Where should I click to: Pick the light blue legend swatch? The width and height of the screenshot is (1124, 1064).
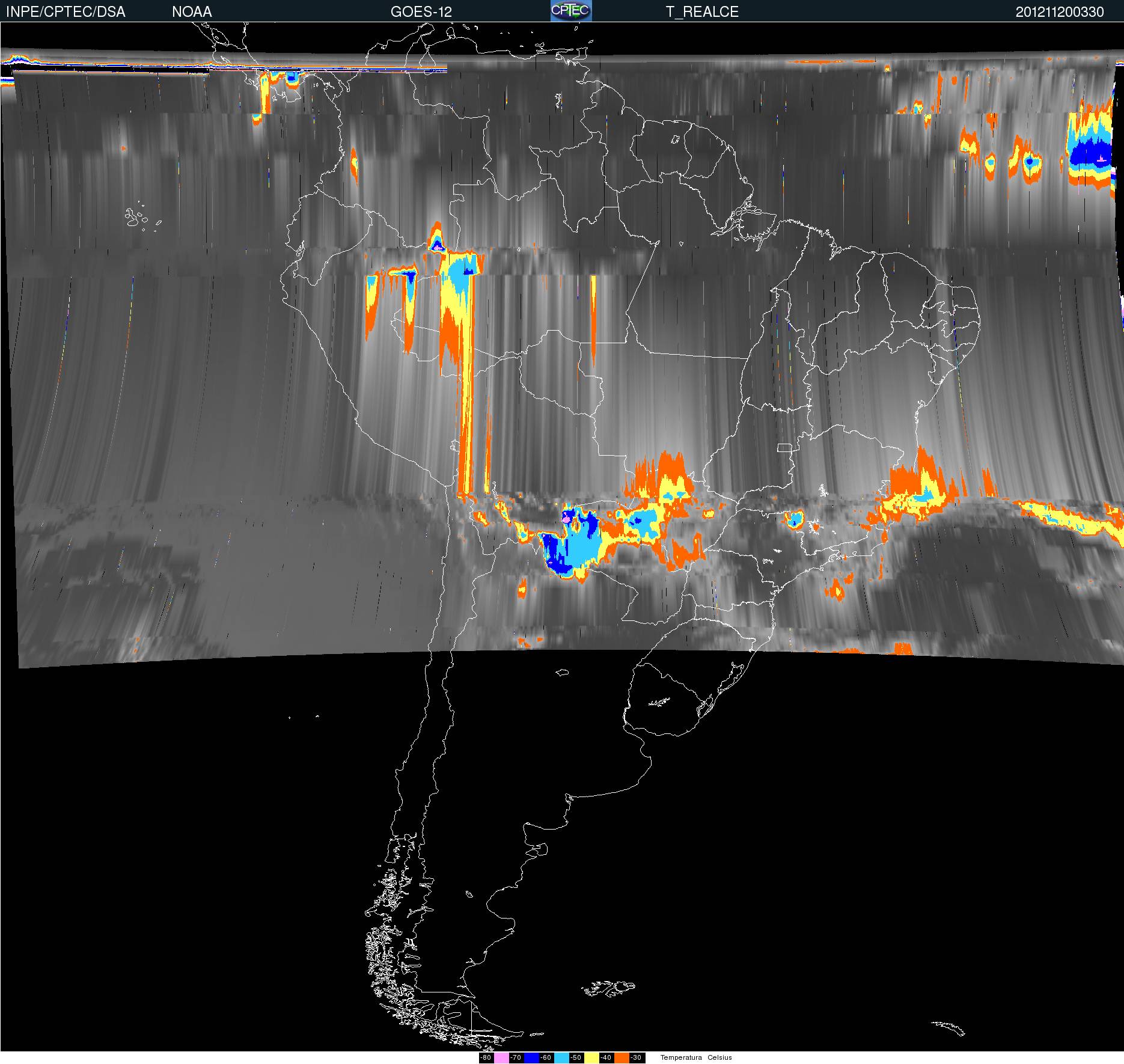pos(561,1058)
